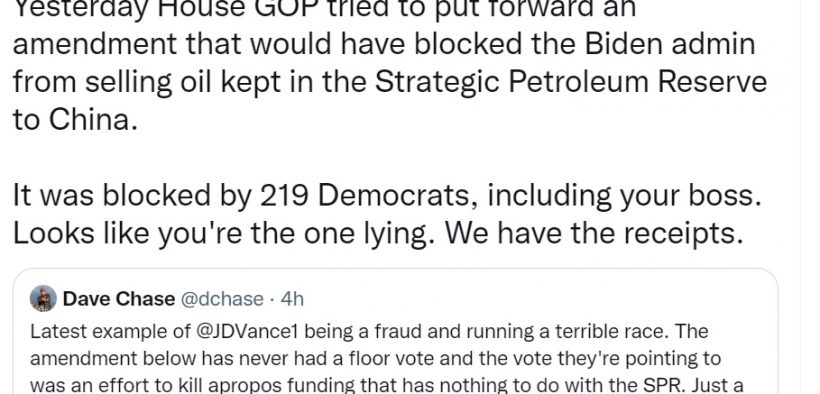Open Dave Chase's profile avatar

click(43, 299)
